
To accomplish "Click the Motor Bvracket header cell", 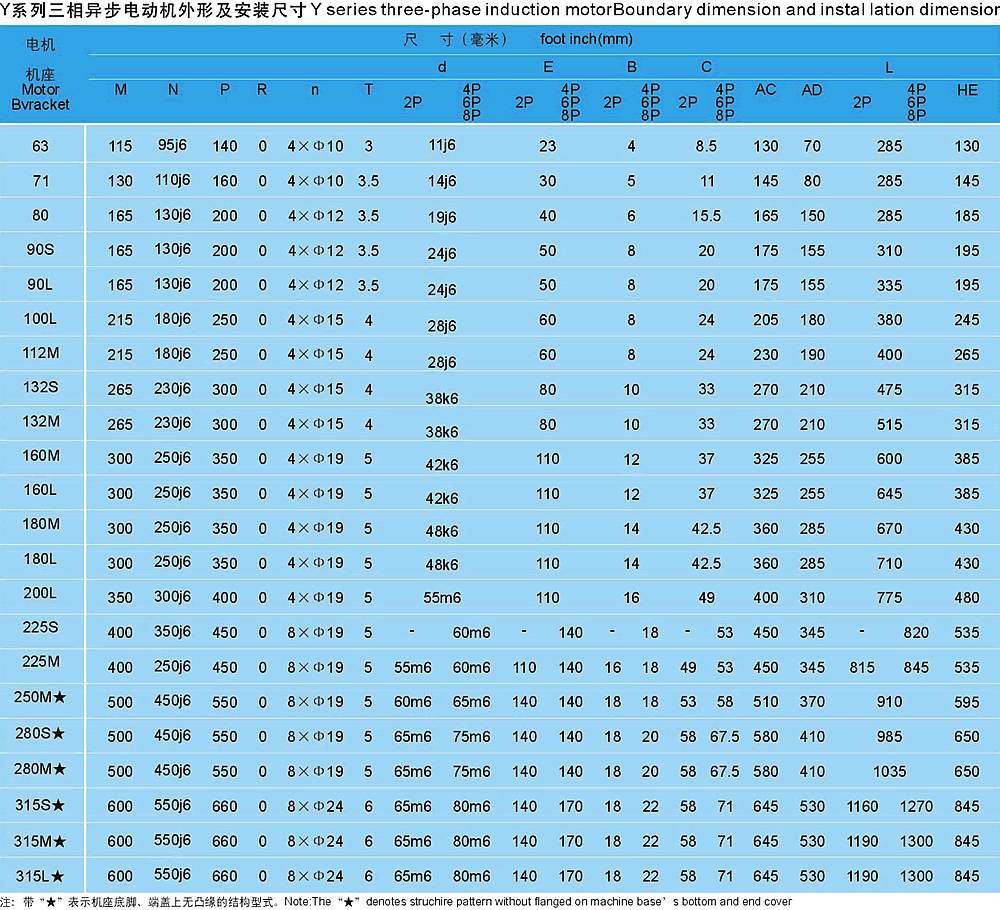I will click(x=41, y=96).
